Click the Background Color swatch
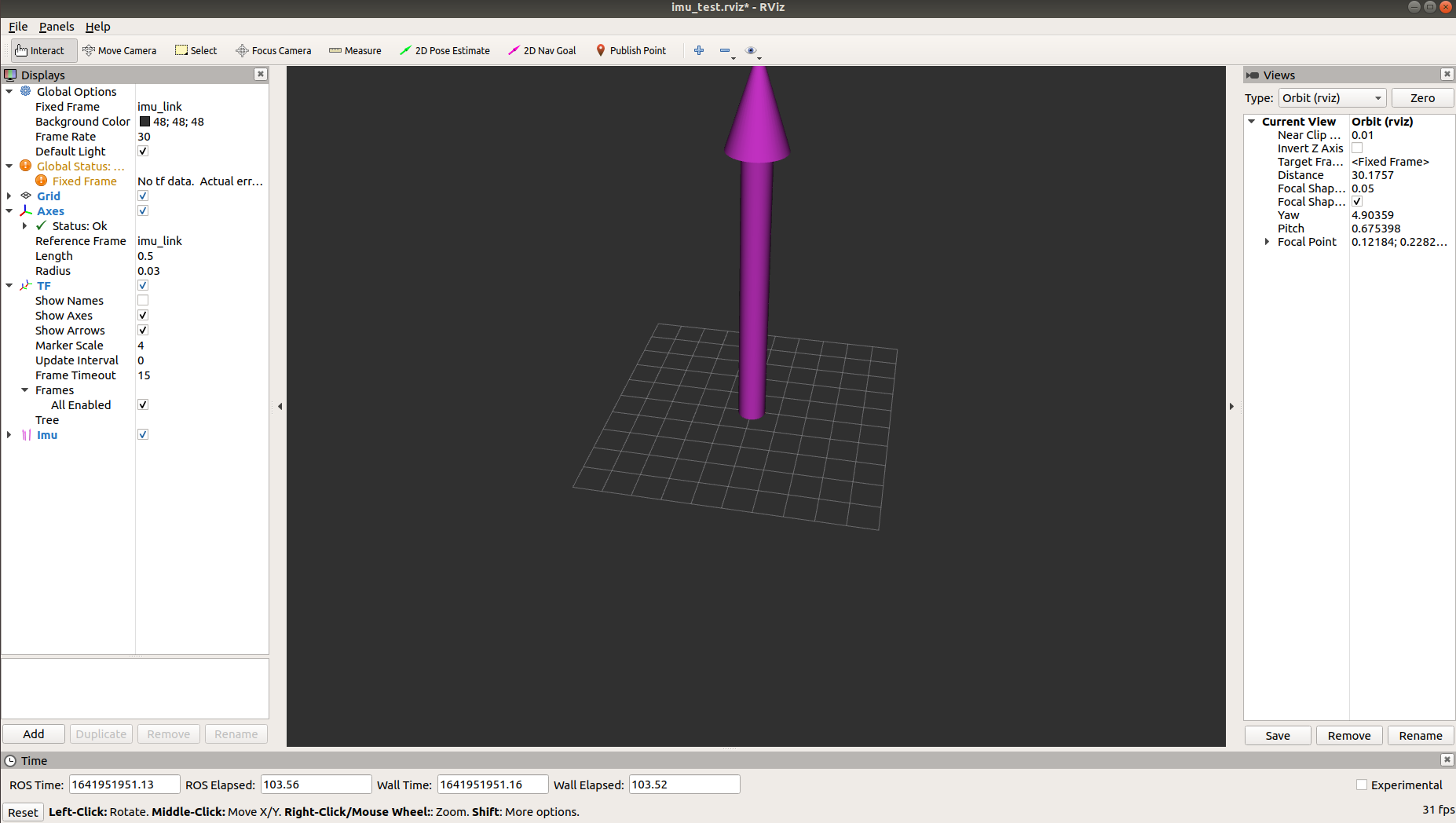The height and width of the screenshot is (823, 1456). (x=145, y=122)
